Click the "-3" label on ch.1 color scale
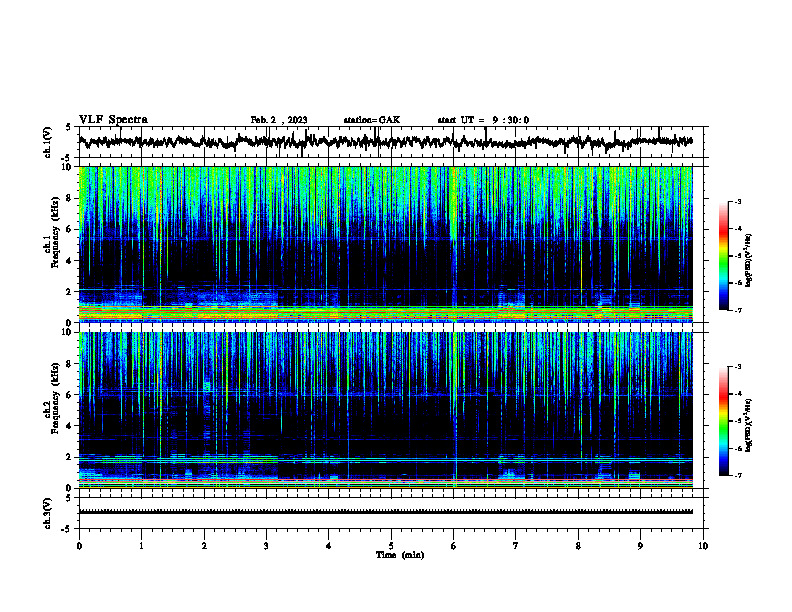The width and height of the screenshot is (792, 612). coord(738,202)
